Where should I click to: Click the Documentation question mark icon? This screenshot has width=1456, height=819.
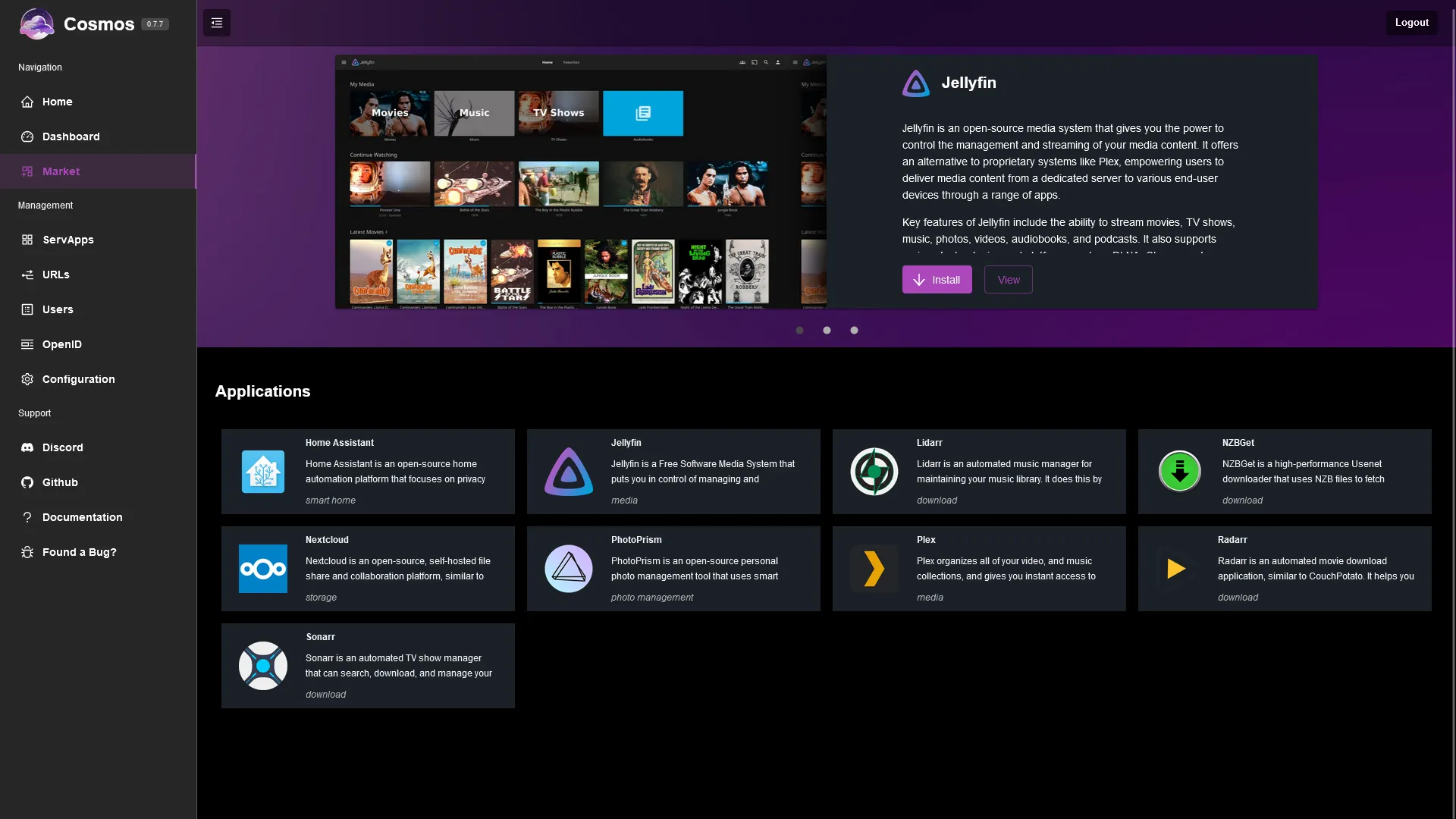pyautogui.click(x=27, y=517)
